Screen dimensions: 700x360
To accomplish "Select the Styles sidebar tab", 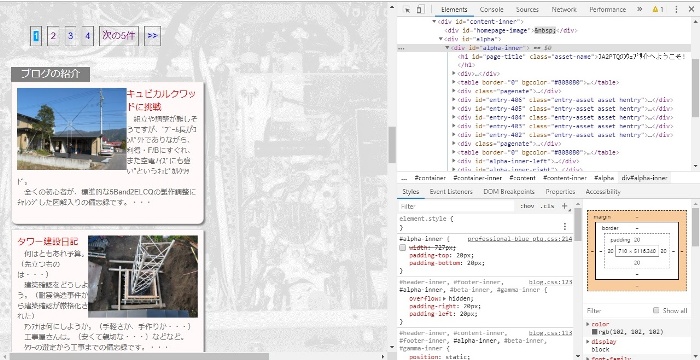I will pos(410,192).
